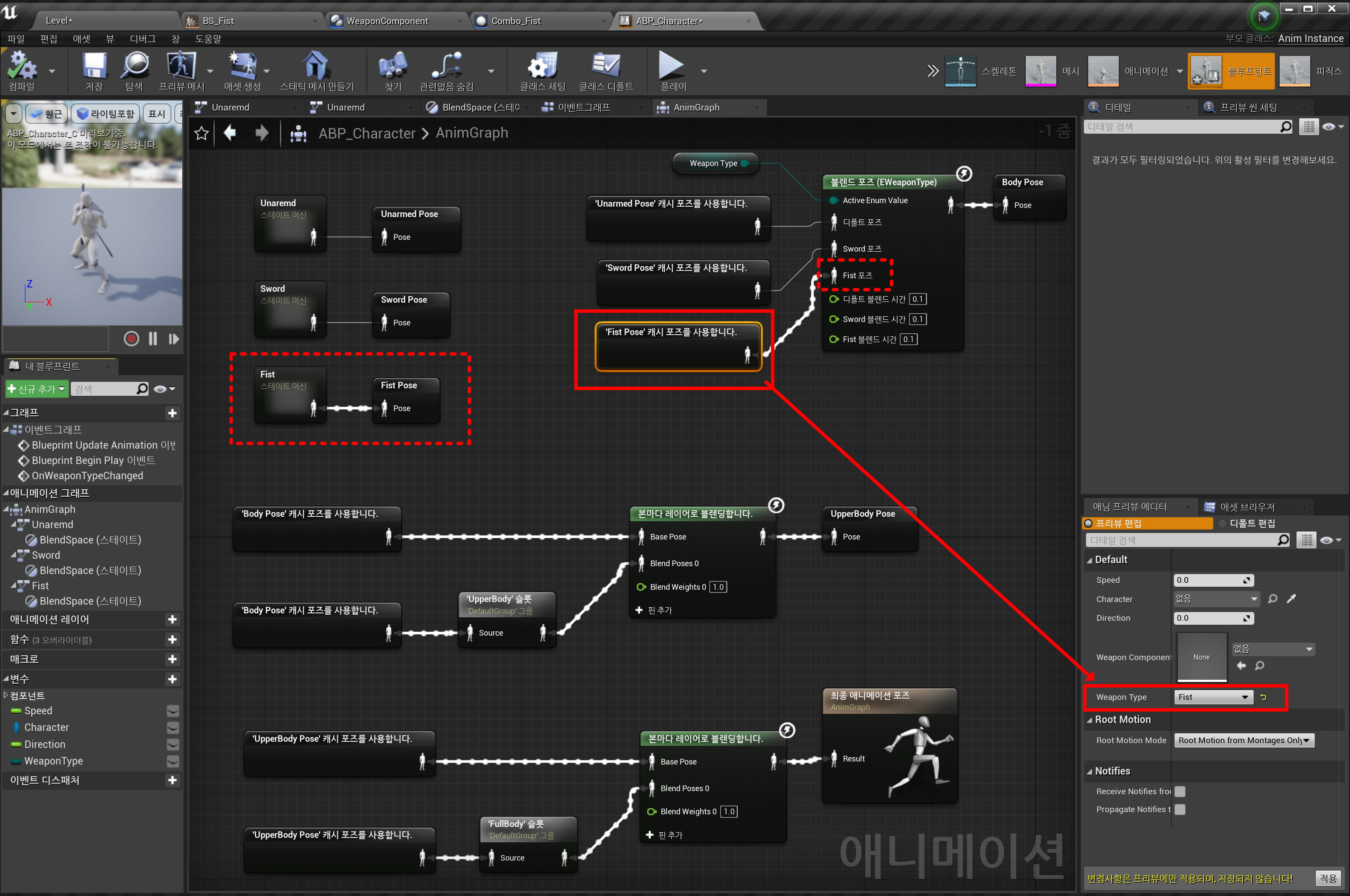
Task: Click Details search (디테일 검색) field at top
Action: coord(1188,127)
